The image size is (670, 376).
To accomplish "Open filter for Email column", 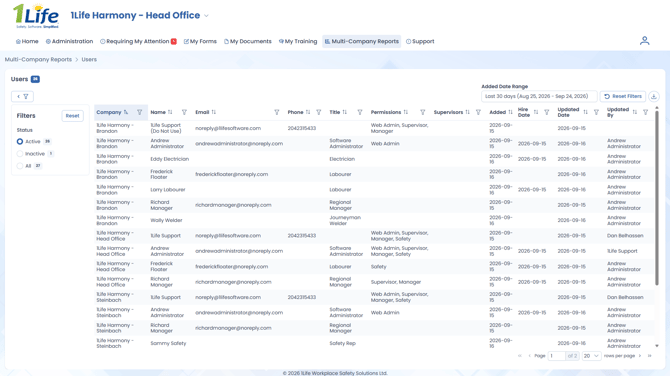I will pos(276,112).
